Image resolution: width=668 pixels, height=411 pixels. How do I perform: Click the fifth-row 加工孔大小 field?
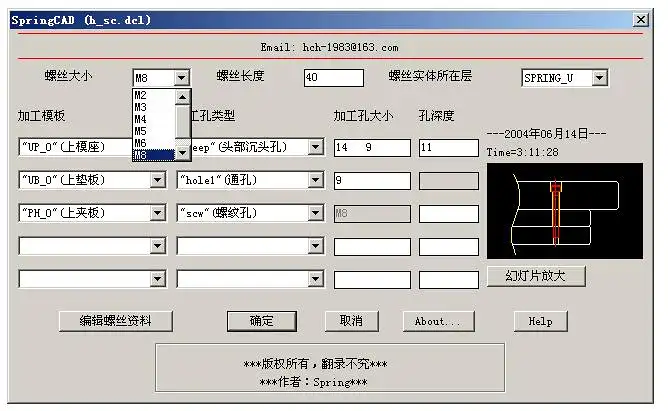click(x=372, y=280)
